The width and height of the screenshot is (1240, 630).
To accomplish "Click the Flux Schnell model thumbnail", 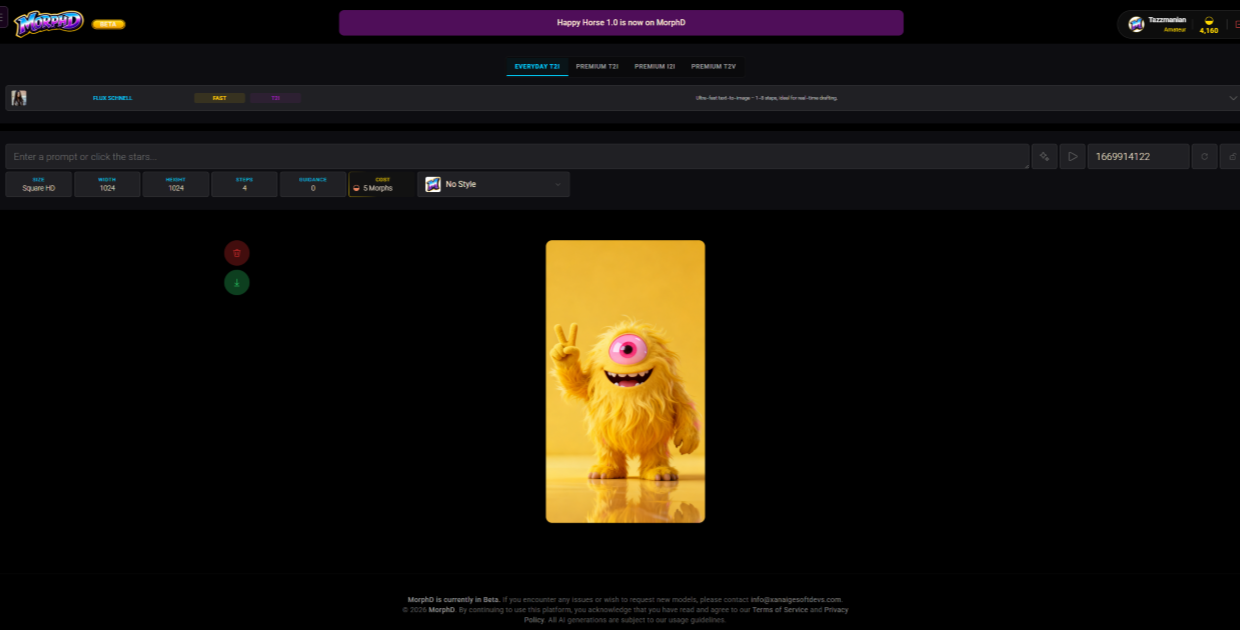I will point(19,98).
